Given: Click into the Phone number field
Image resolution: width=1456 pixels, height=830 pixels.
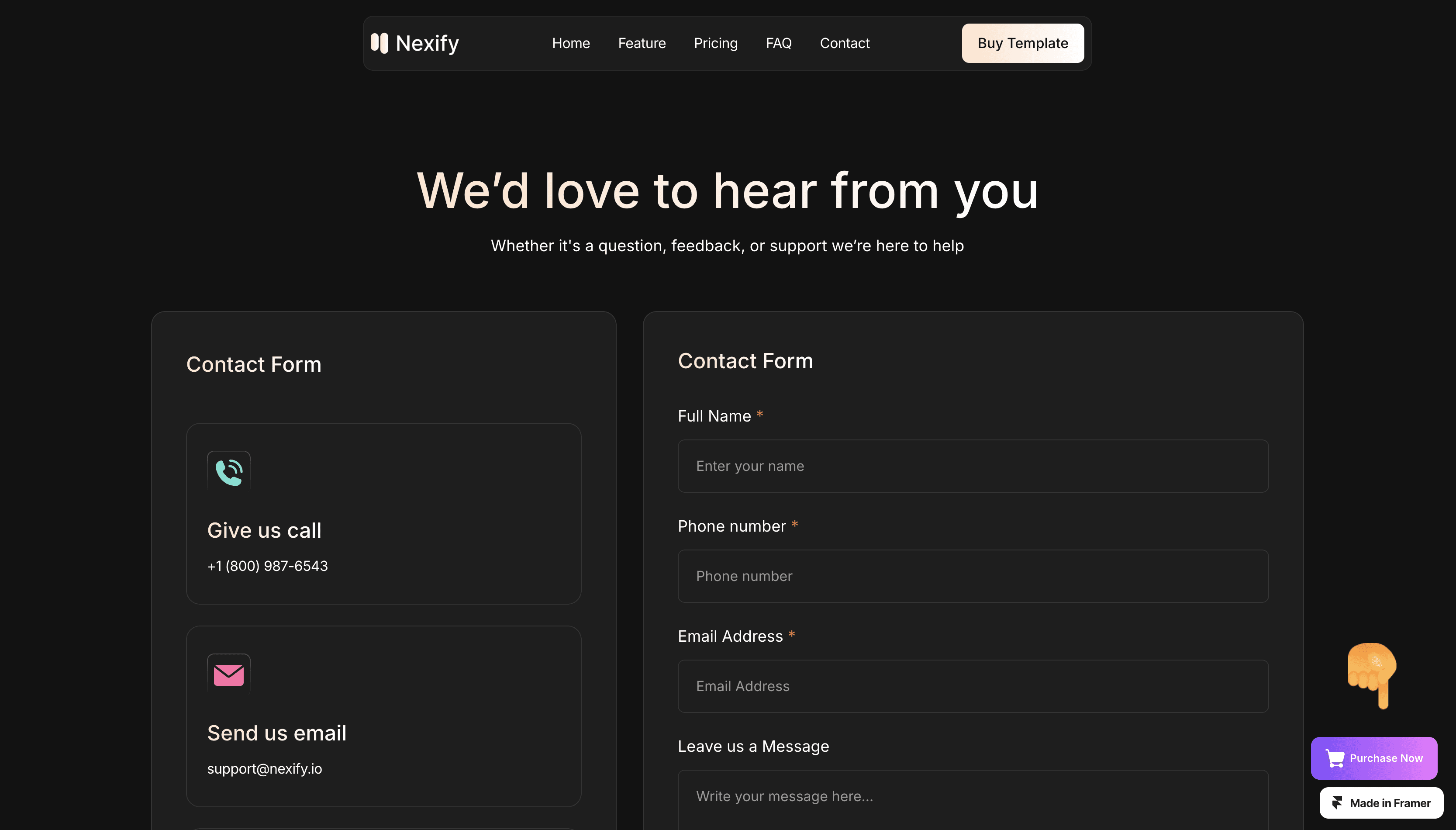Looking at the screenshot, I should [x=972, y=576].
